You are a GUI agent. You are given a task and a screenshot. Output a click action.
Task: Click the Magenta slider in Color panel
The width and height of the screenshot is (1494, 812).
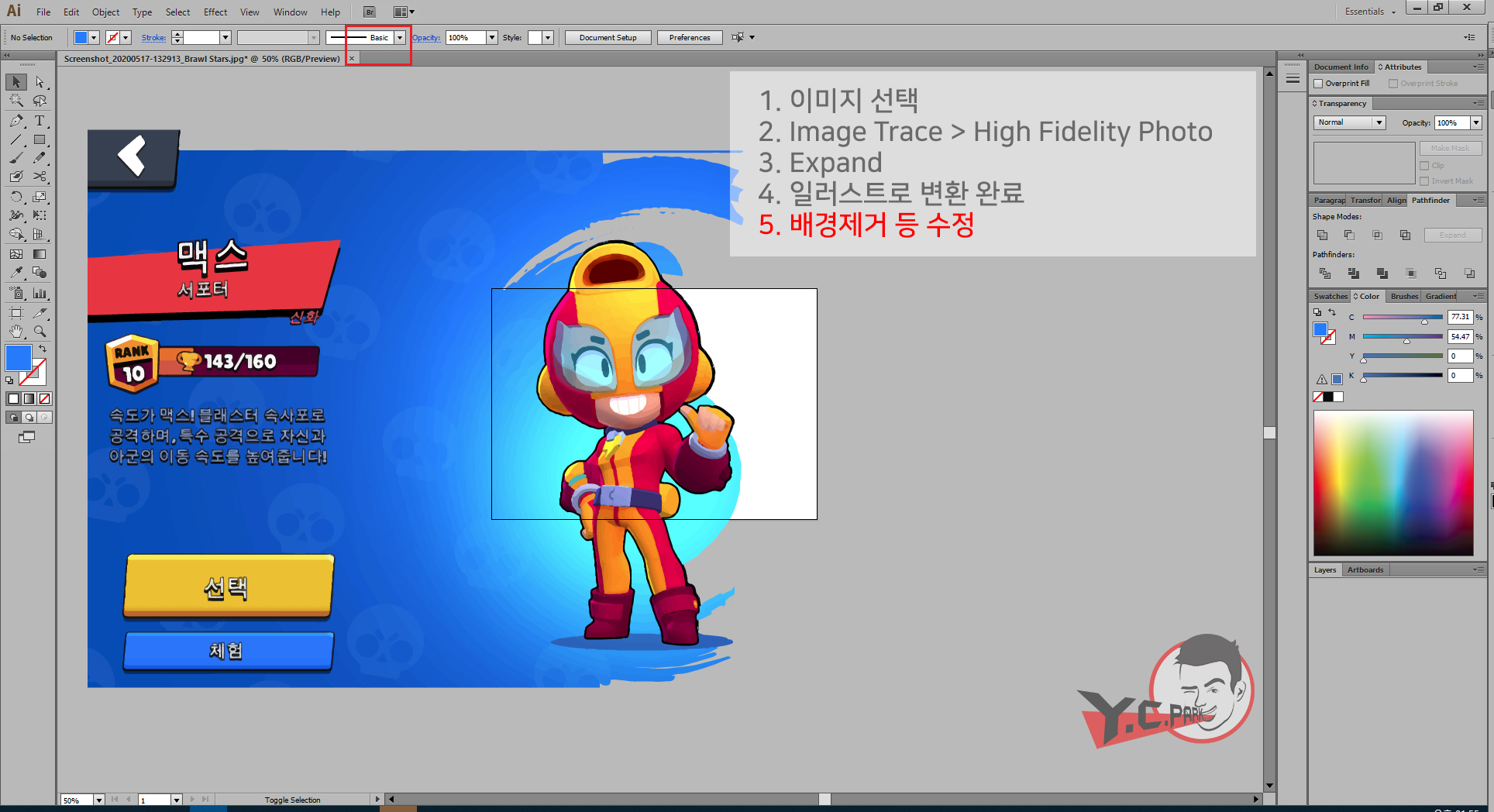pos(1403,337)
